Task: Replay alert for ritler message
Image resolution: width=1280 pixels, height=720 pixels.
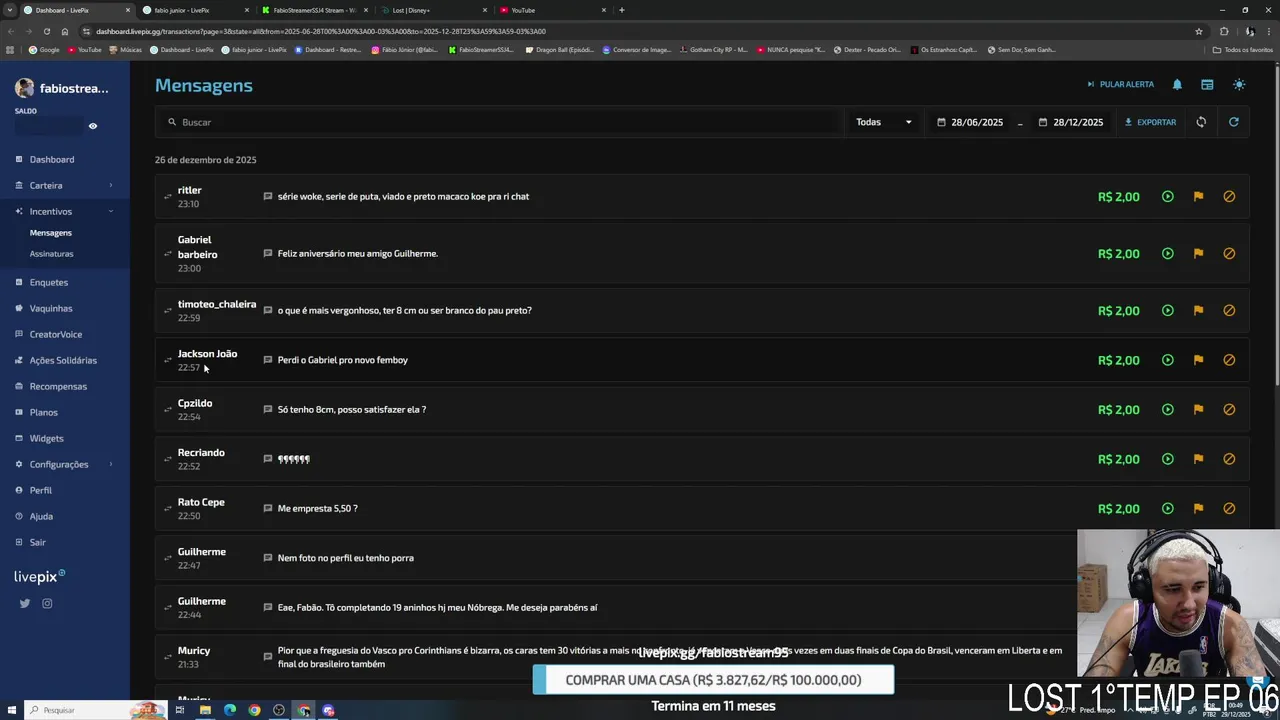Action: click(x=1167, y=197)
